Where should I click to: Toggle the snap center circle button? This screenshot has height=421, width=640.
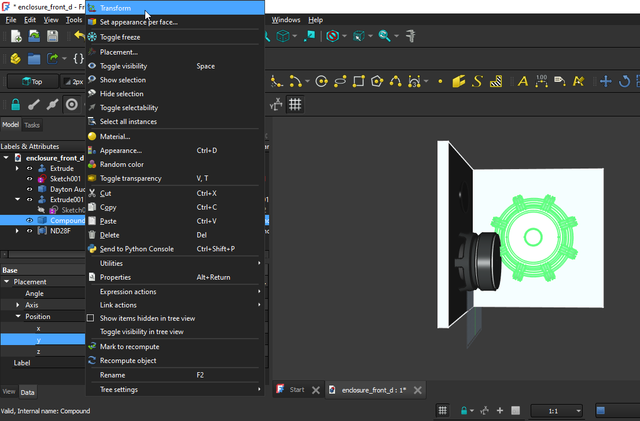click(71, 105)
